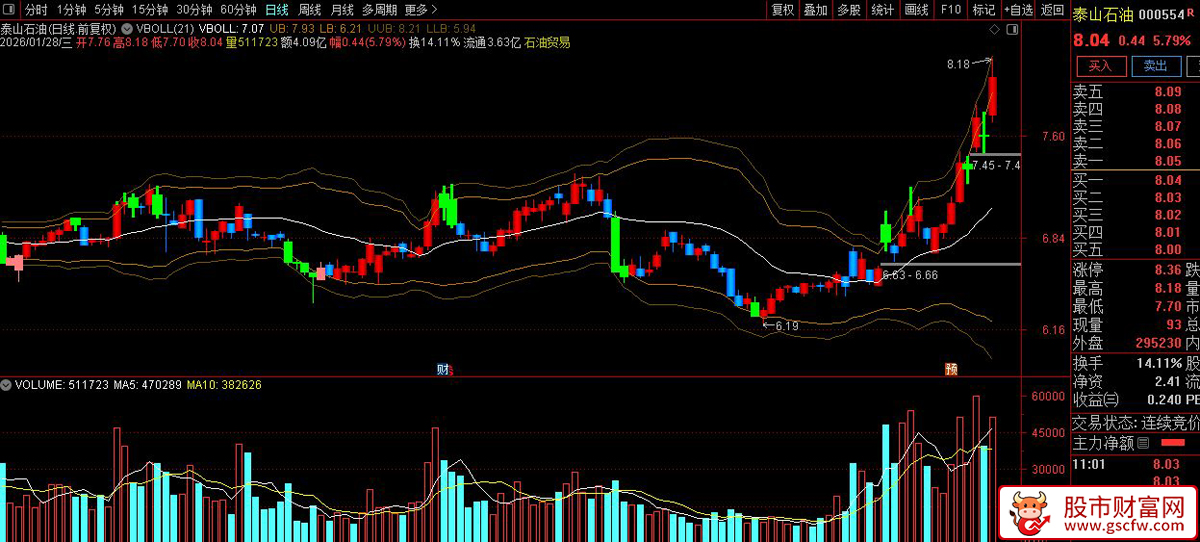Select the 60分钟 period tab

(238, 10)
